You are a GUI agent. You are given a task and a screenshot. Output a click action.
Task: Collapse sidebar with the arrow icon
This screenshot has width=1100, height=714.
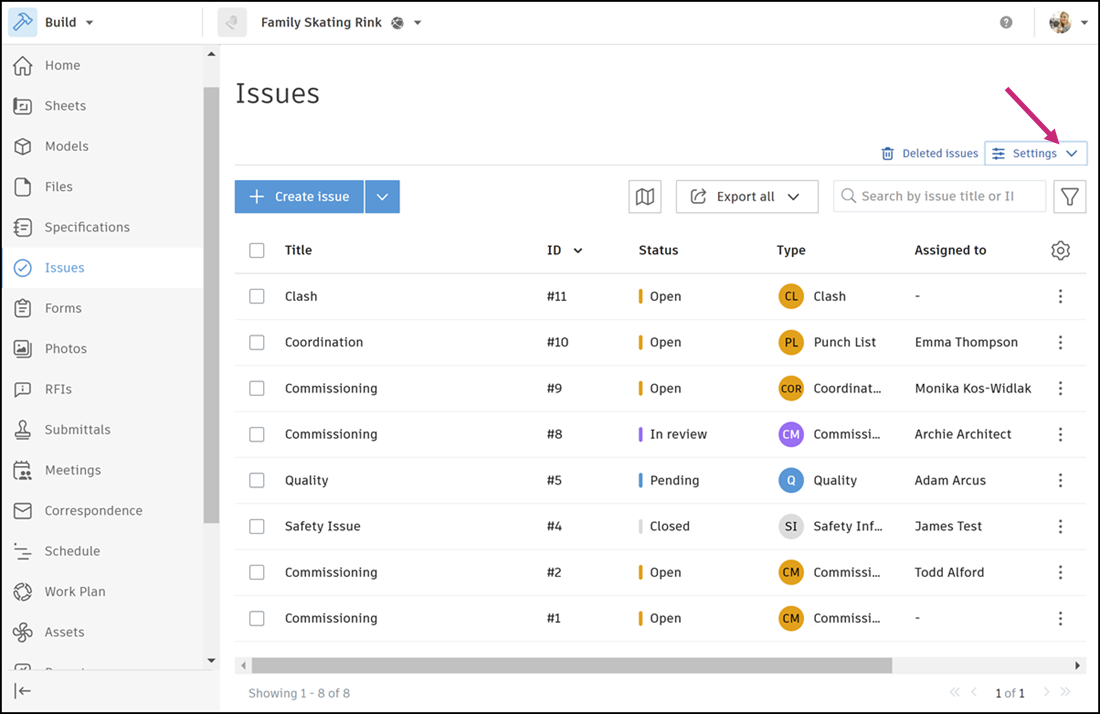[22, 691]
